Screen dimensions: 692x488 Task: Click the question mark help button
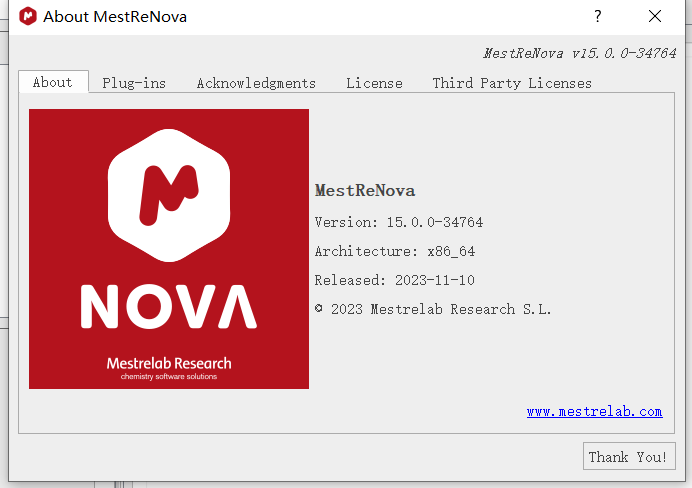(598, 16)
